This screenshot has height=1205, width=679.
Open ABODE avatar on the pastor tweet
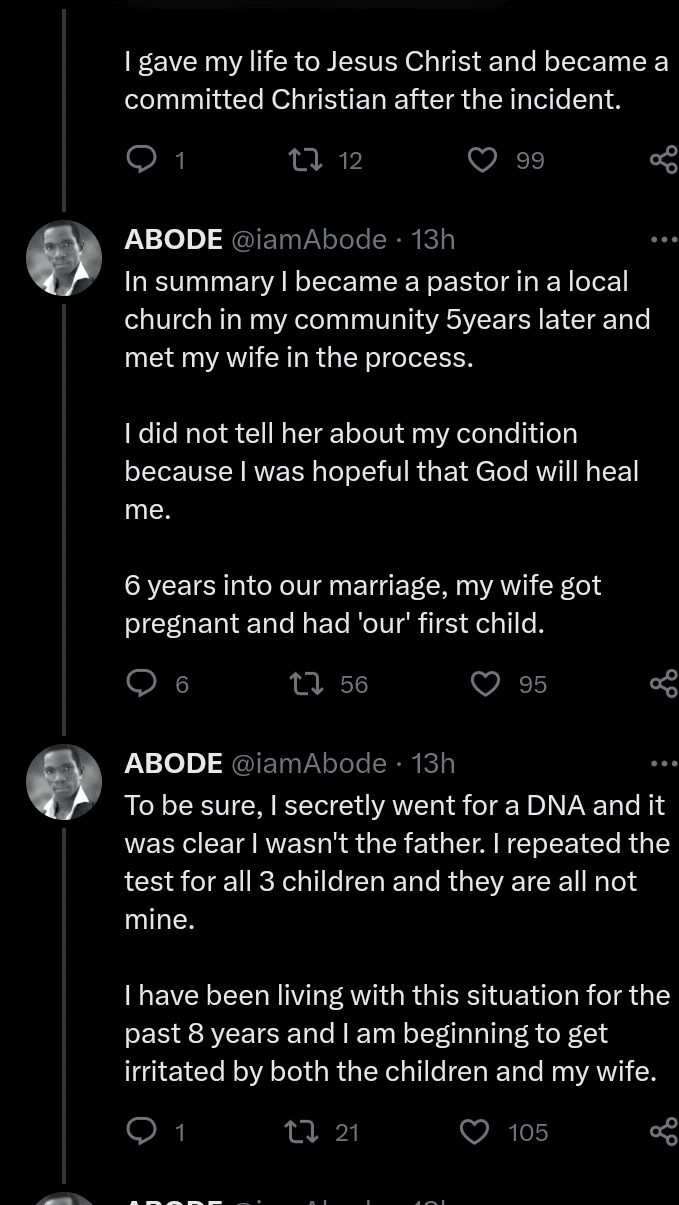[x=63, y=258]
